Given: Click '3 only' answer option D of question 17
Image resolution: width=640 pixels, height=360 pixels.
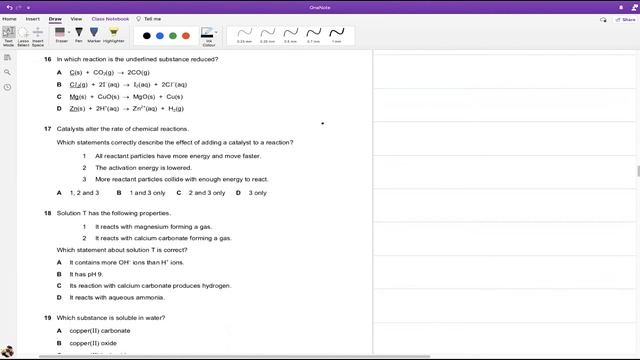Looking at the screenshot, I should pos(258,193).
